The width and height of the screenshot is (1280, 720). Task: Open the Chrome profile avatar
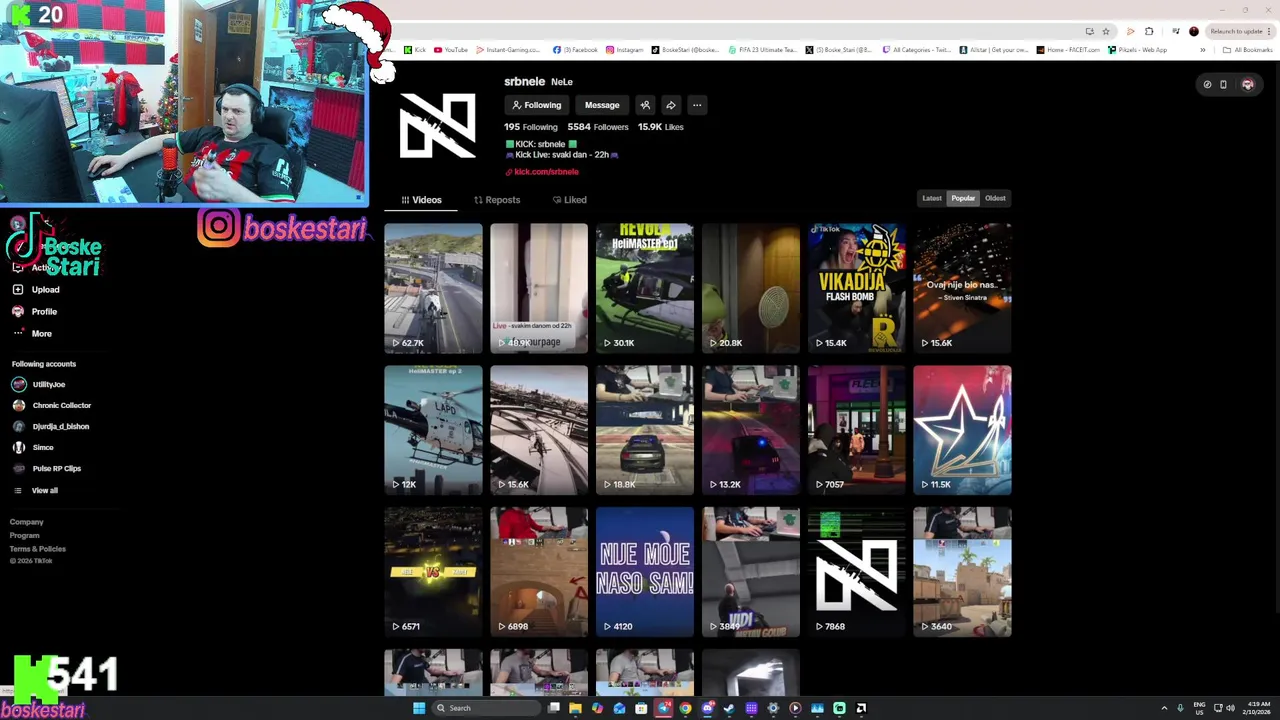tap(1193, 31)
